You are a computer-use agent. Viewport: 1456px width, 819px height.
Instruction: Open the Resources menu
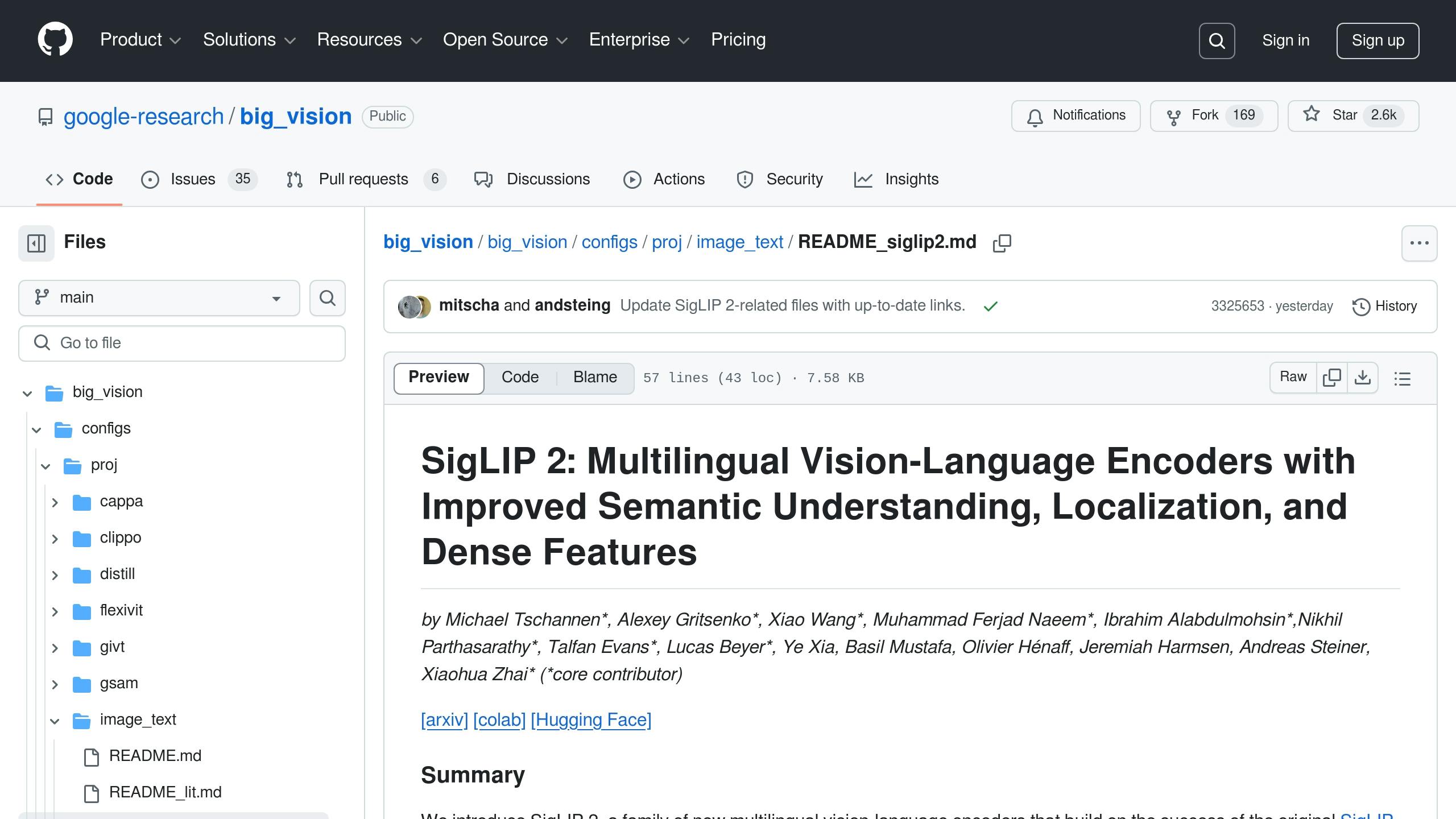pyautogui.click(x=370, y=40)
